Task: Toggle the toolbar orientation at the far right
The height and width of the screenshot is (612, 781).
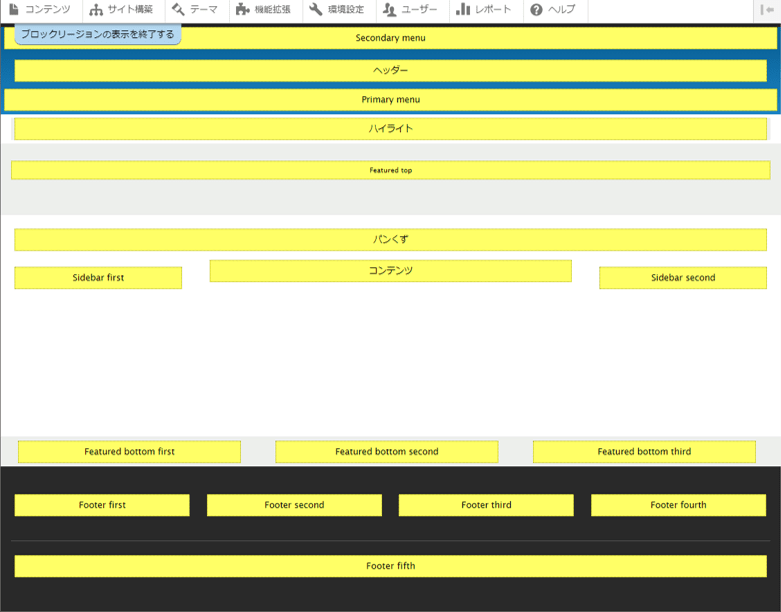Action: point(768,10)
